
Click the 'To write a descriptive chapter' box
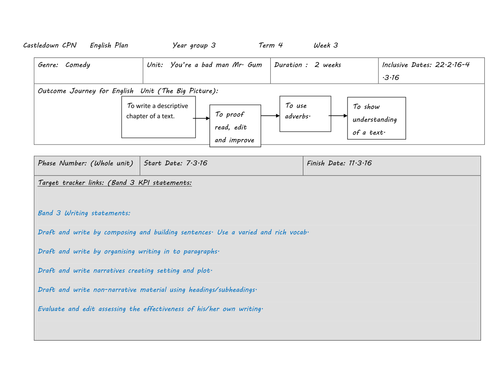click(158, 117)
